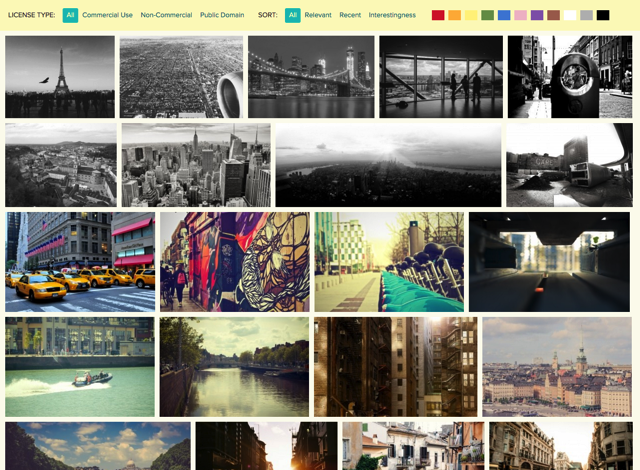The width and height of the screenshot is (640, 470).
Task: Filter by the purple color swatch
Action: coord(537,15)
